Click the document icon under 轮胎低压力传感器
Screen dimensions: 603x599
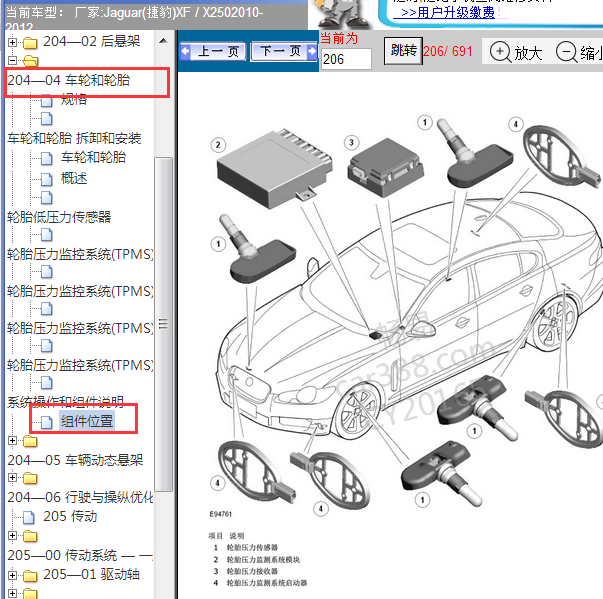(x=46, y=234)
